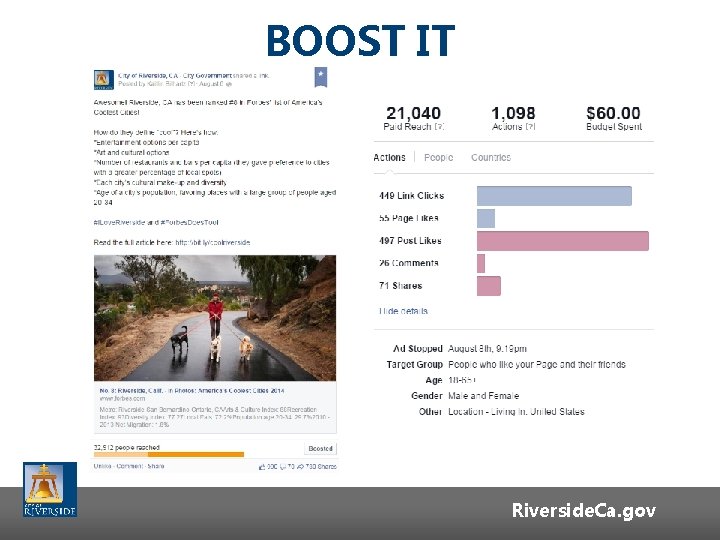Click the Post Likes pink bar
The width and height of the screenshot is (720, 540).
[x=563, y=241]
